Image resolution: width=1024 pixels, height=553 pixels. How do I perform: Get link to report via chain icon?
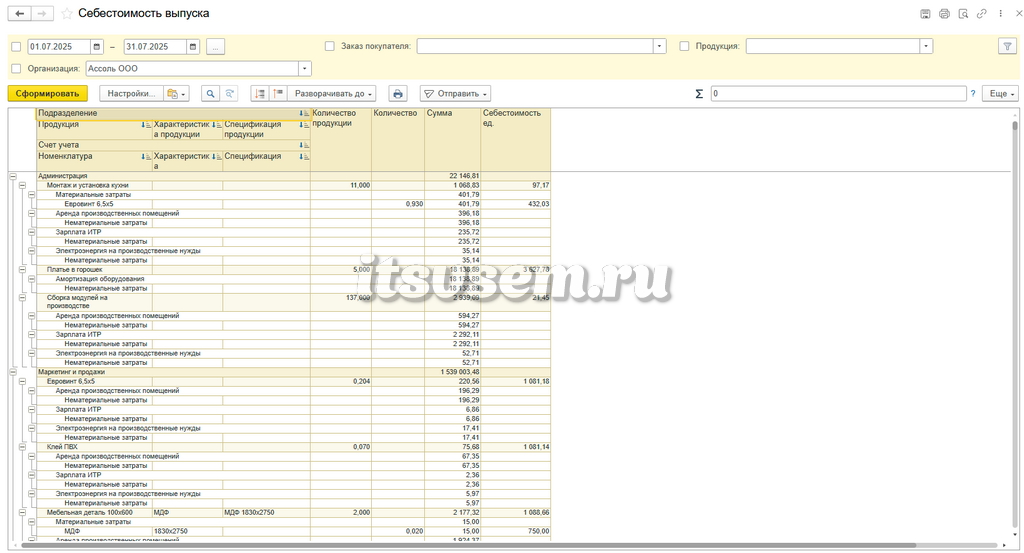click(982, 14)
